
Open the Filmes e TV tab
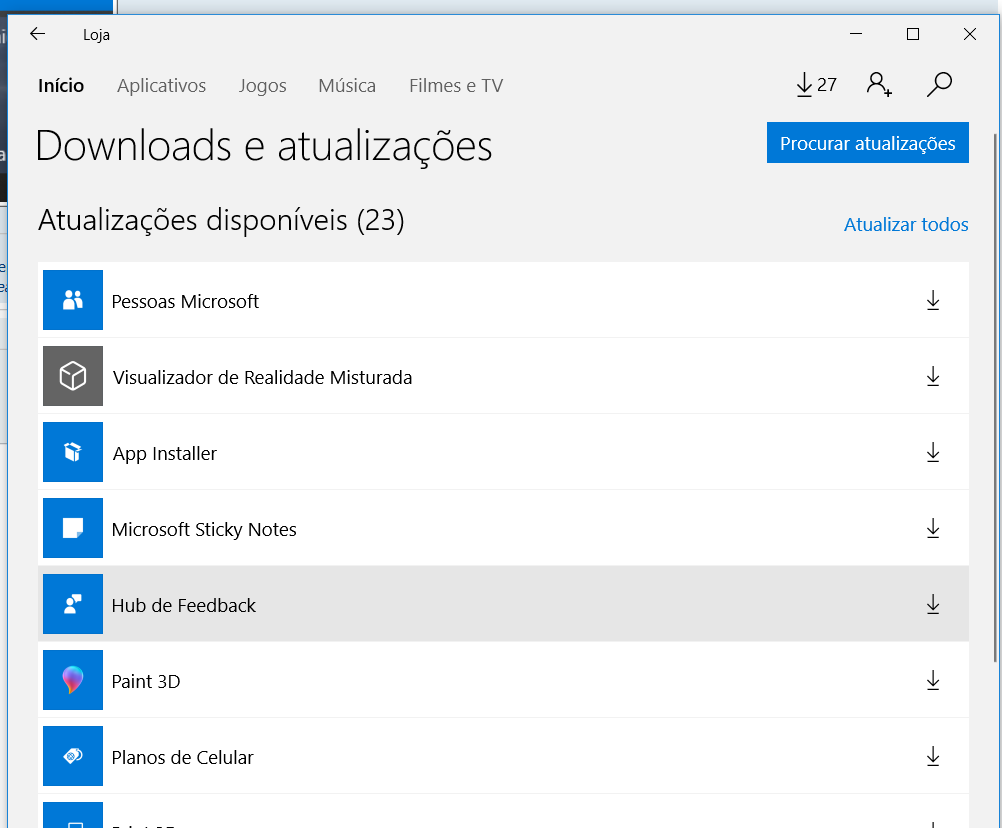click(456, 86)
